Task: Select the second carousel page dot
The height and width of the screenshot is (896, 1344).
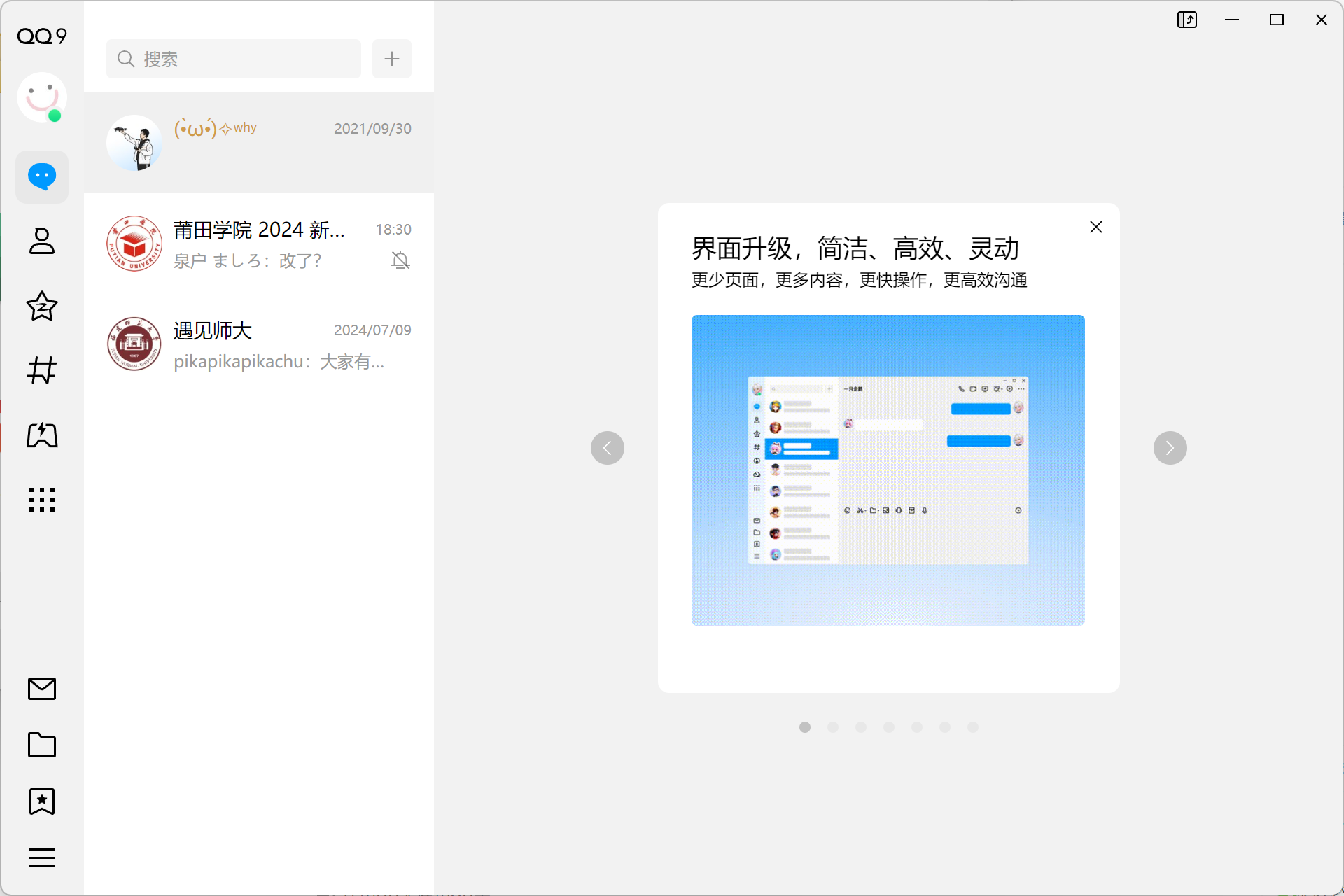Action: click(833, 727)
